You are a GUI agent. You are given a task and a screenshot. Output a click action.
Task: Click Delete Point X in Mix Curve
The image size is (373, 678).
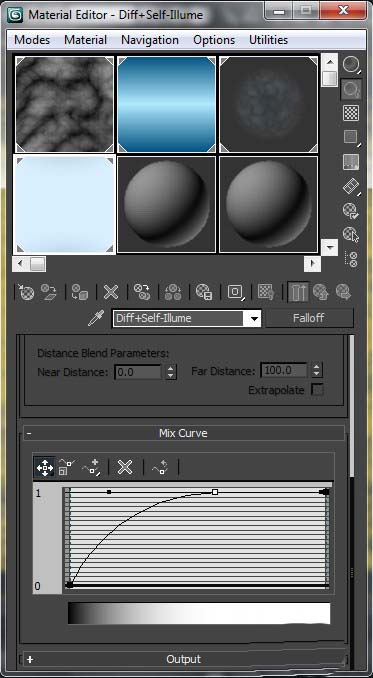point(125,468)
